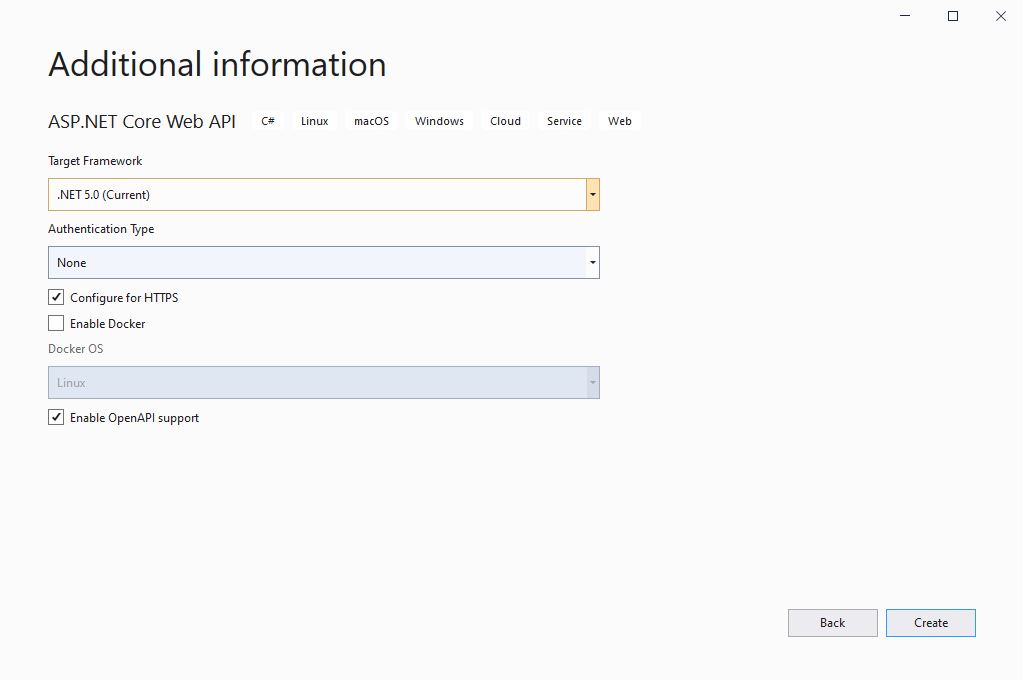This screenshot has width=1023, height=680.
Task: Click the Linux tag
Action: [x=314, y=121]
